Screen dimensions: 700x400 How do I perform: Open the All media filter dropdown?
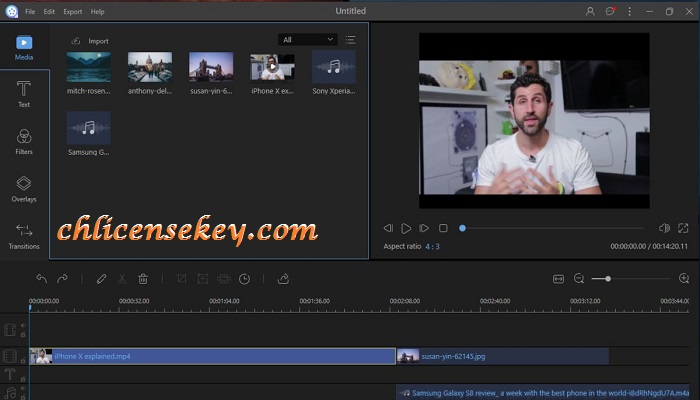308,40
